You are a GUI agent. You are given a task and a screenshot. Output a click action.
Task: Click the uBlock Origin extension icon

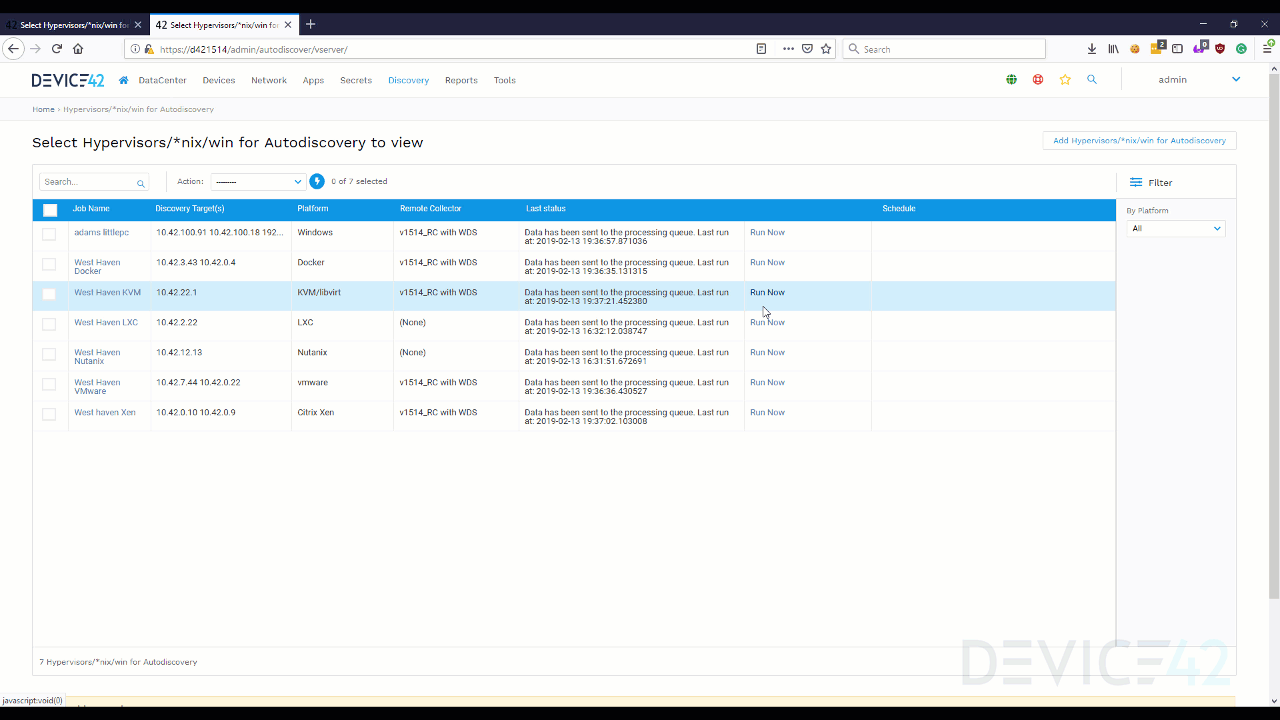(1220, 48)
